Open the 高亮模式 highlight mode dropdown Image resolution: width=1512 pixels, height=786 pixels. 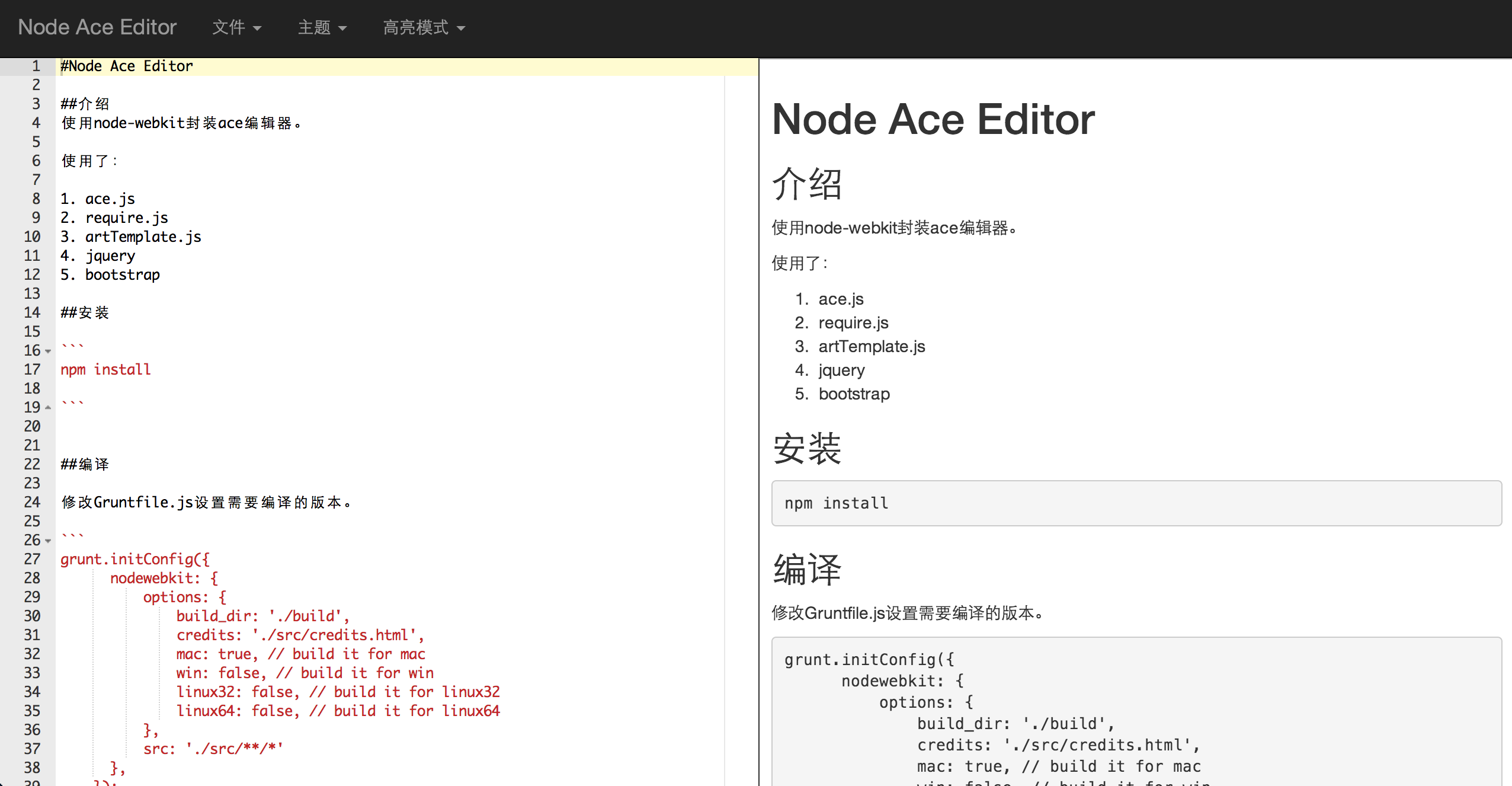pos(424,27)
